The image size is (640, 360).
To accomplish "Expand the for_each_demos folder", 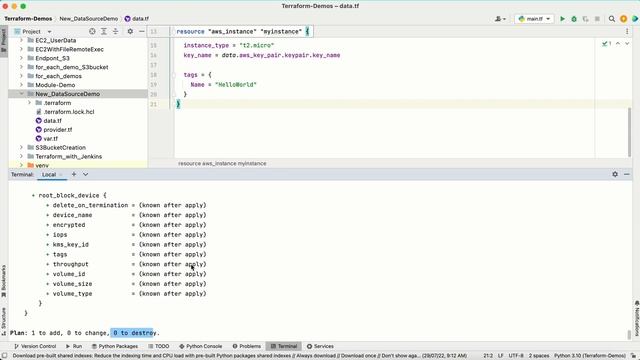I will [x=21, y=76].
